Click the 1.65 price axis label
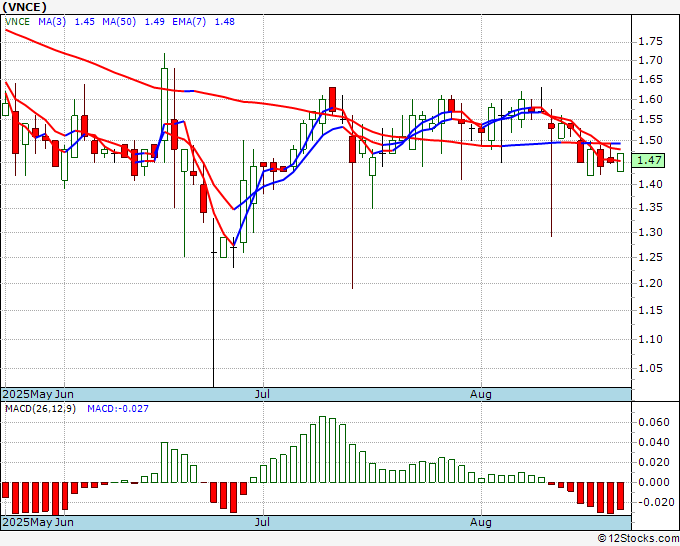 651,79
